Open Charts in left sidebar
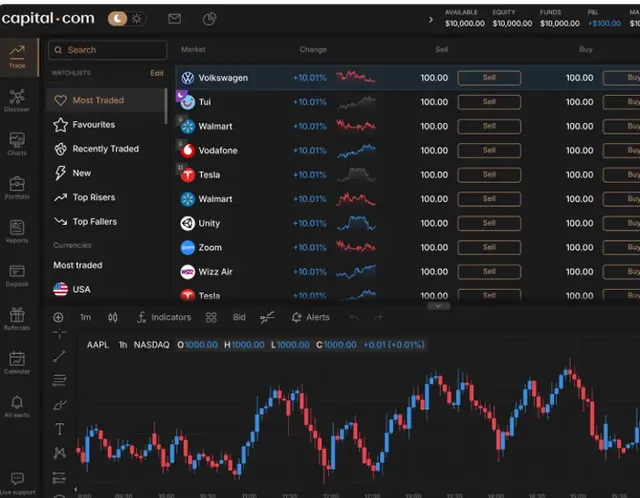 click(17, 144)
